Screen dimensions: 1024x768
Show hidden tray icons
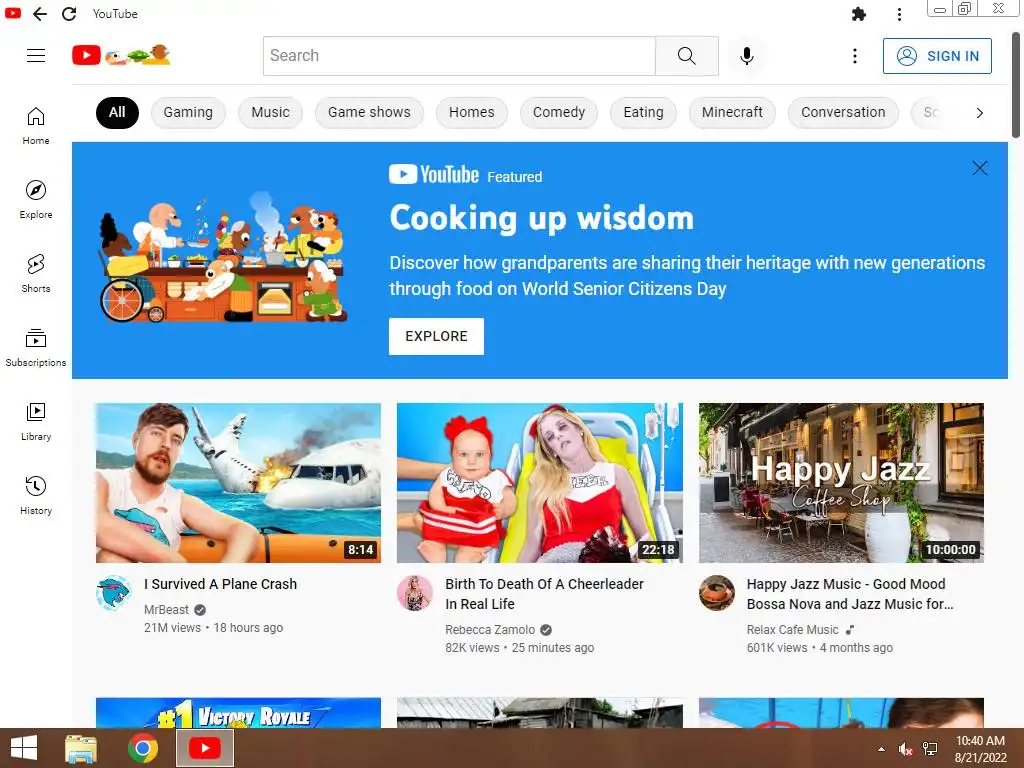tap(881, 749)
